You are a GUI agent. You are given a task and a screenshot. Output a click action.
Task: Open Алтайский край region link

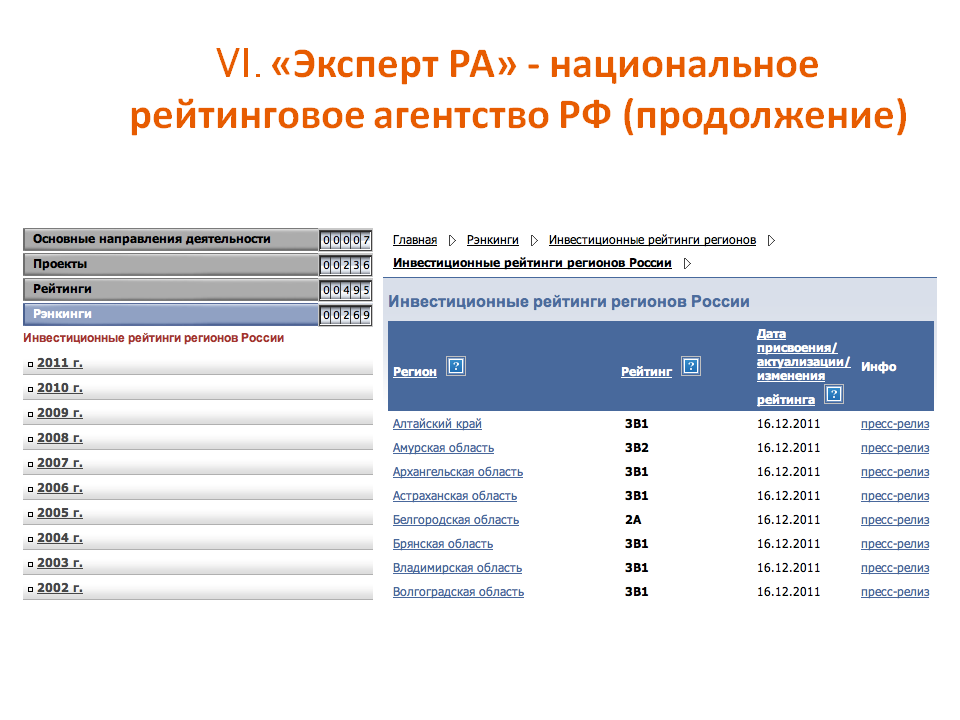tap(437, 424)
